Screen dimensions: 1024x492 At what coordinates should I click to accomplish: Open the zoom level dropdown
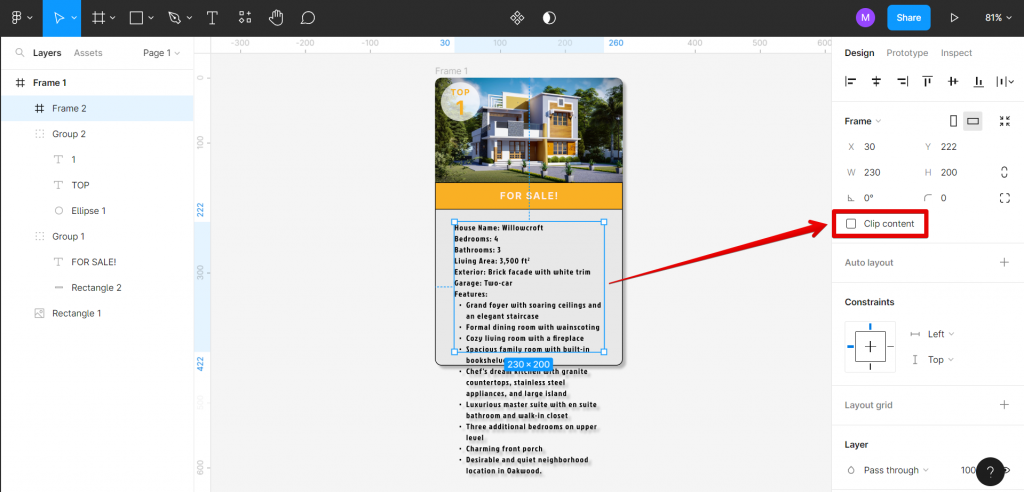click(x=998, y=18)
